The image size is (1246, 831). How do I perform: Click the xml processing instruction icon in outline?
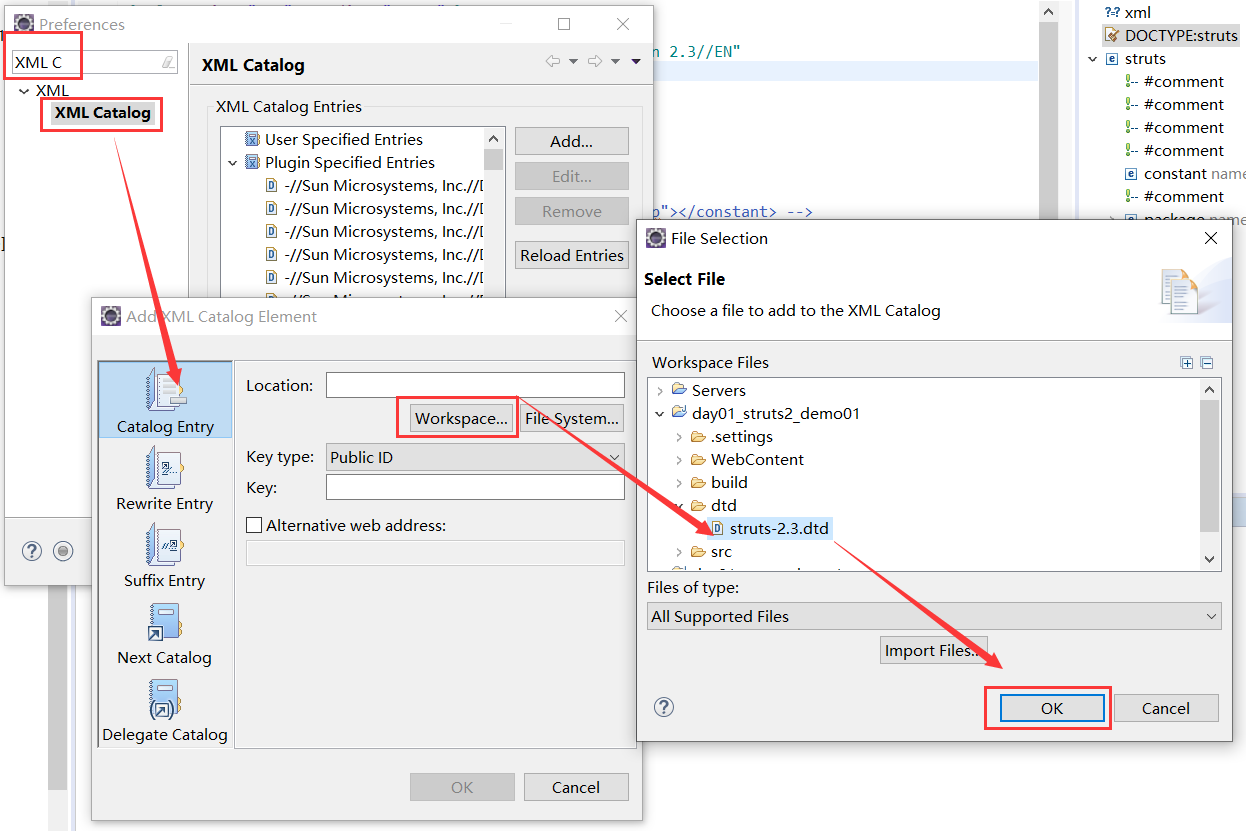click(x=1112, y=12)
